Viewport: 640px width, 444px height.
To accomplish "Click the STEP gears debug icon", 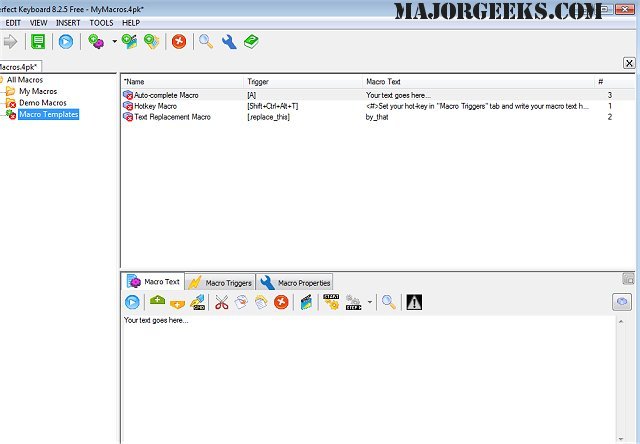I will click(x=353, y=302).
